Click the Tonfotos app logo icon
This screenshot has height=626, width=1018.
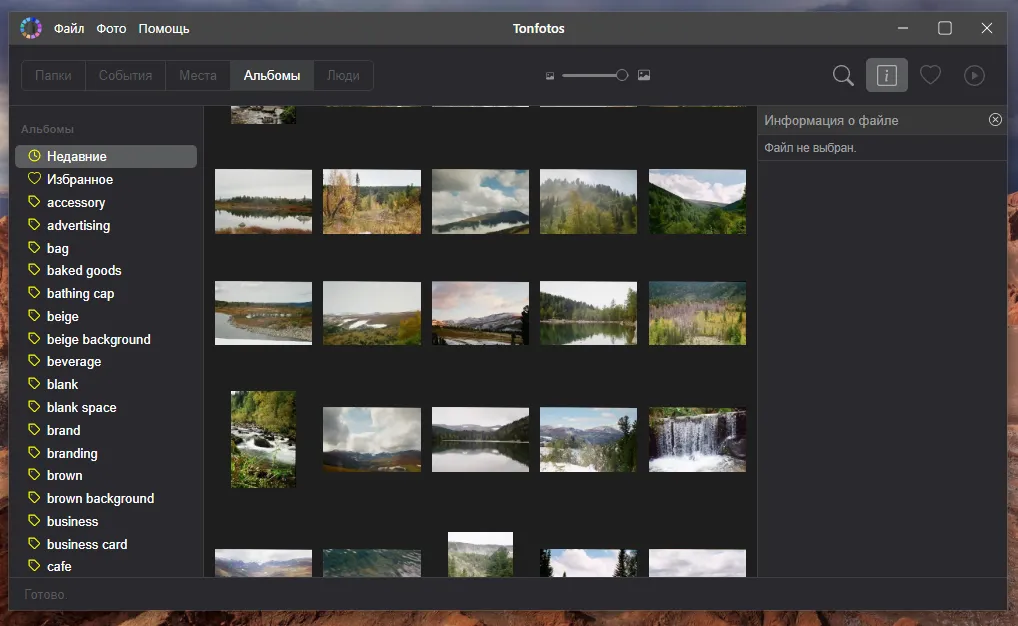[31, 28]
